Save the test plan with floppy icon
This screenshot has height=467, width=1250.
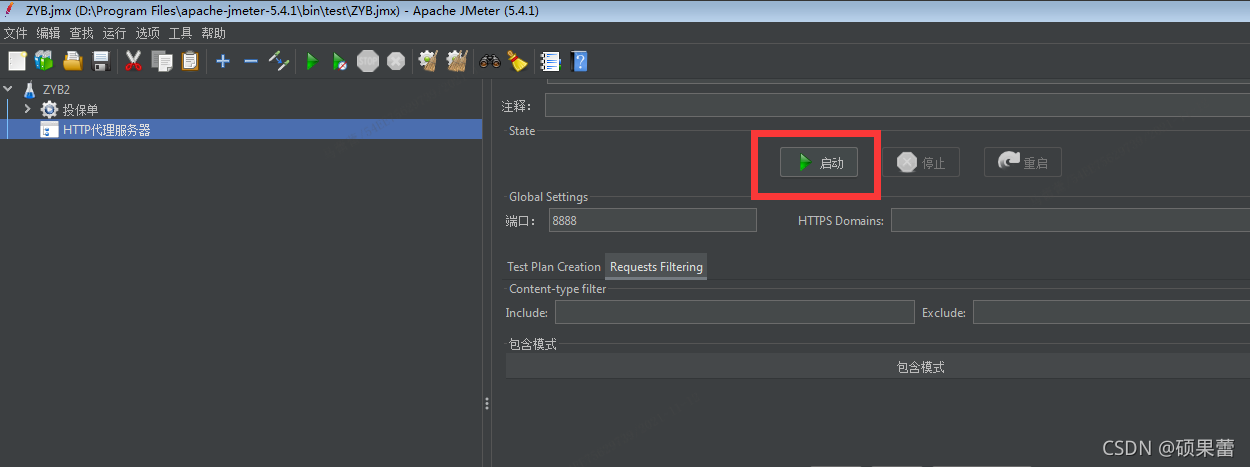[x=100, y=61]
